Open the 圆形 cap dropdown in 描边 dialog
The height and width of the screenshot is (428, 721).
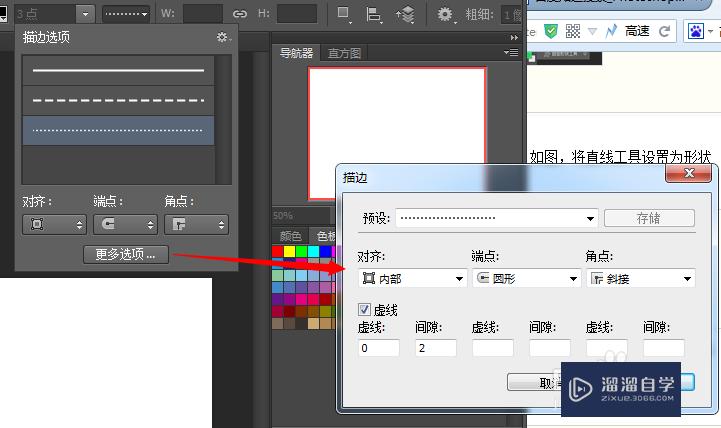click(526, 279)
